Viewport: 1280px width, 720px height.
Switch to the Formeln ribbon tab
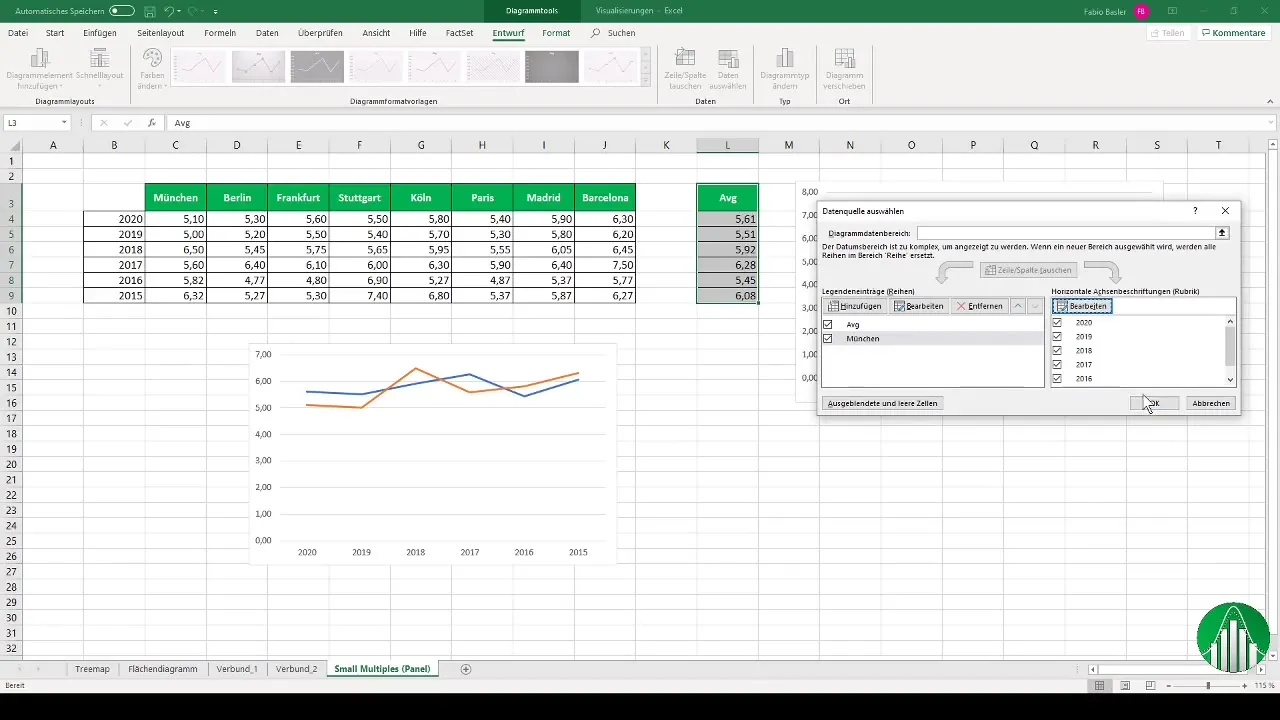pos(220,33)
